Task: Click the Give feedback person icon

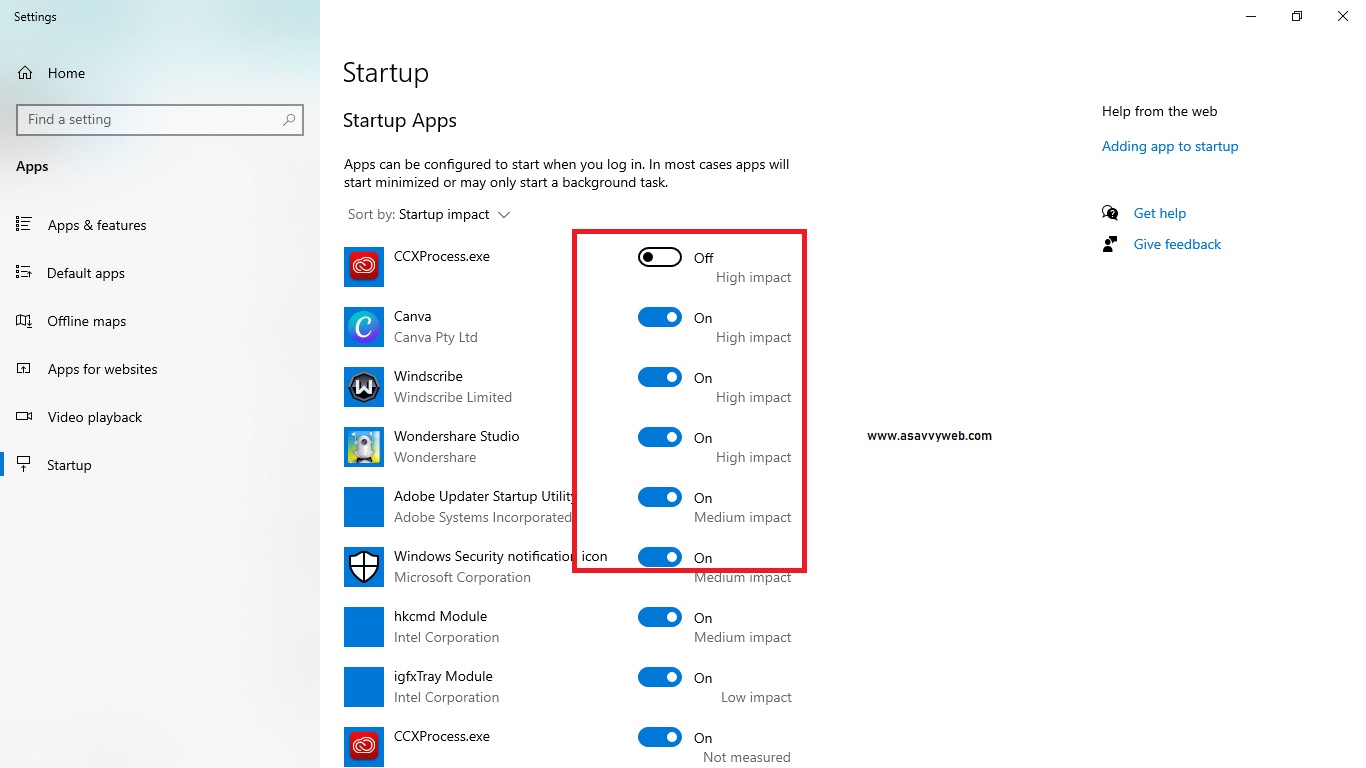Action: click(x=1110, y=244)
